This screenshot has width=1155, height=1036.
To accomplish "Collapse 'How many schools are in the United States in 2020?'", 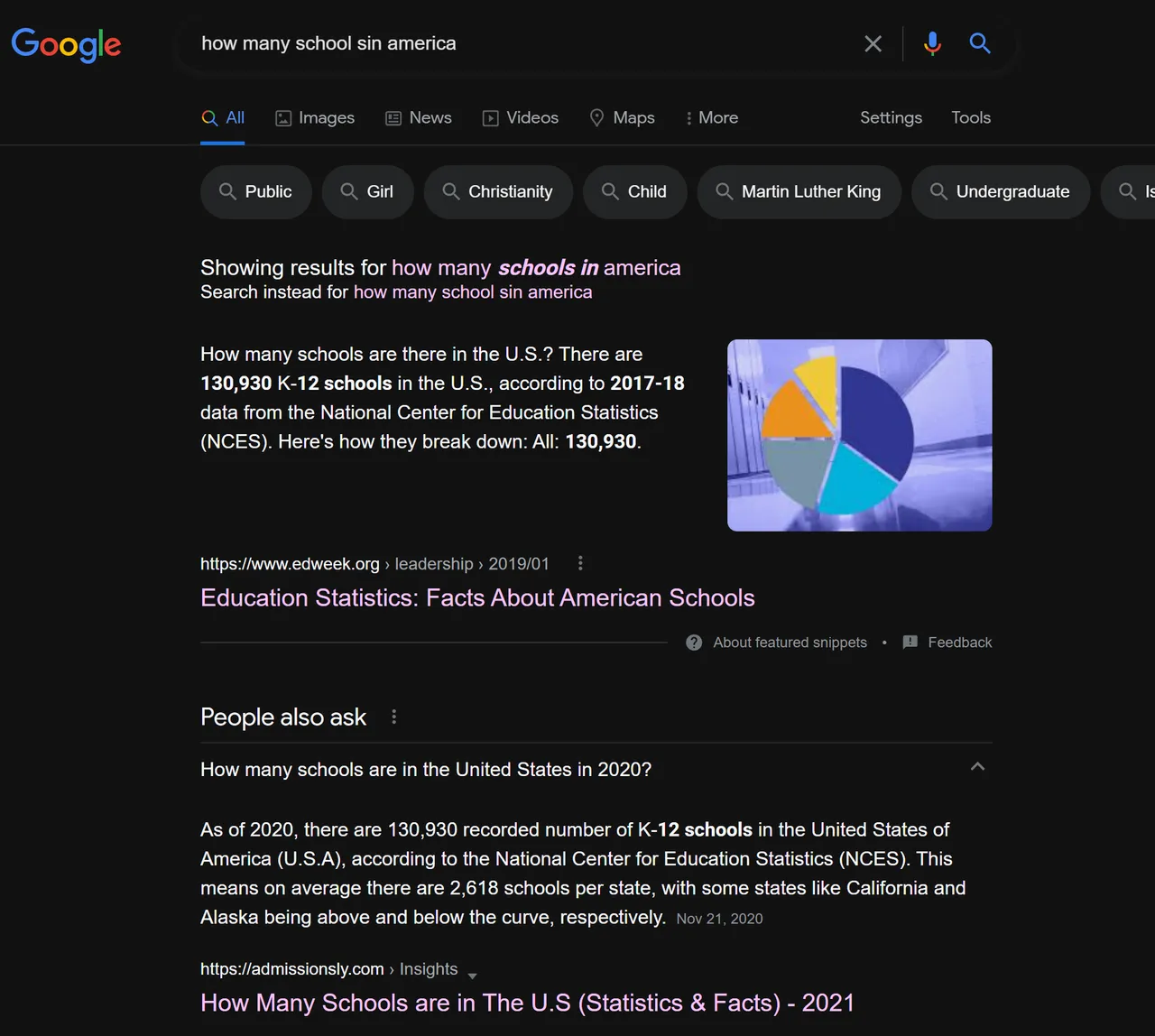I will (596, 769).
